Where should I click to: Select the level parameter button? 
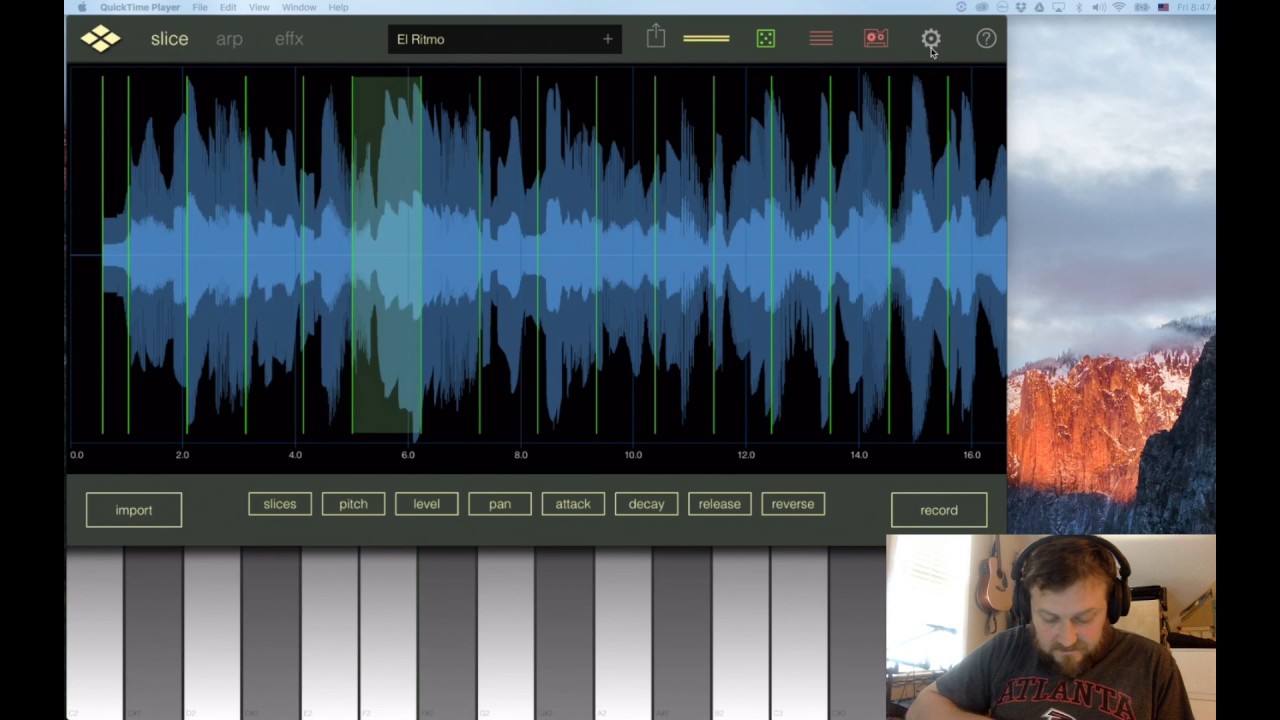click(x=426, y=504)
